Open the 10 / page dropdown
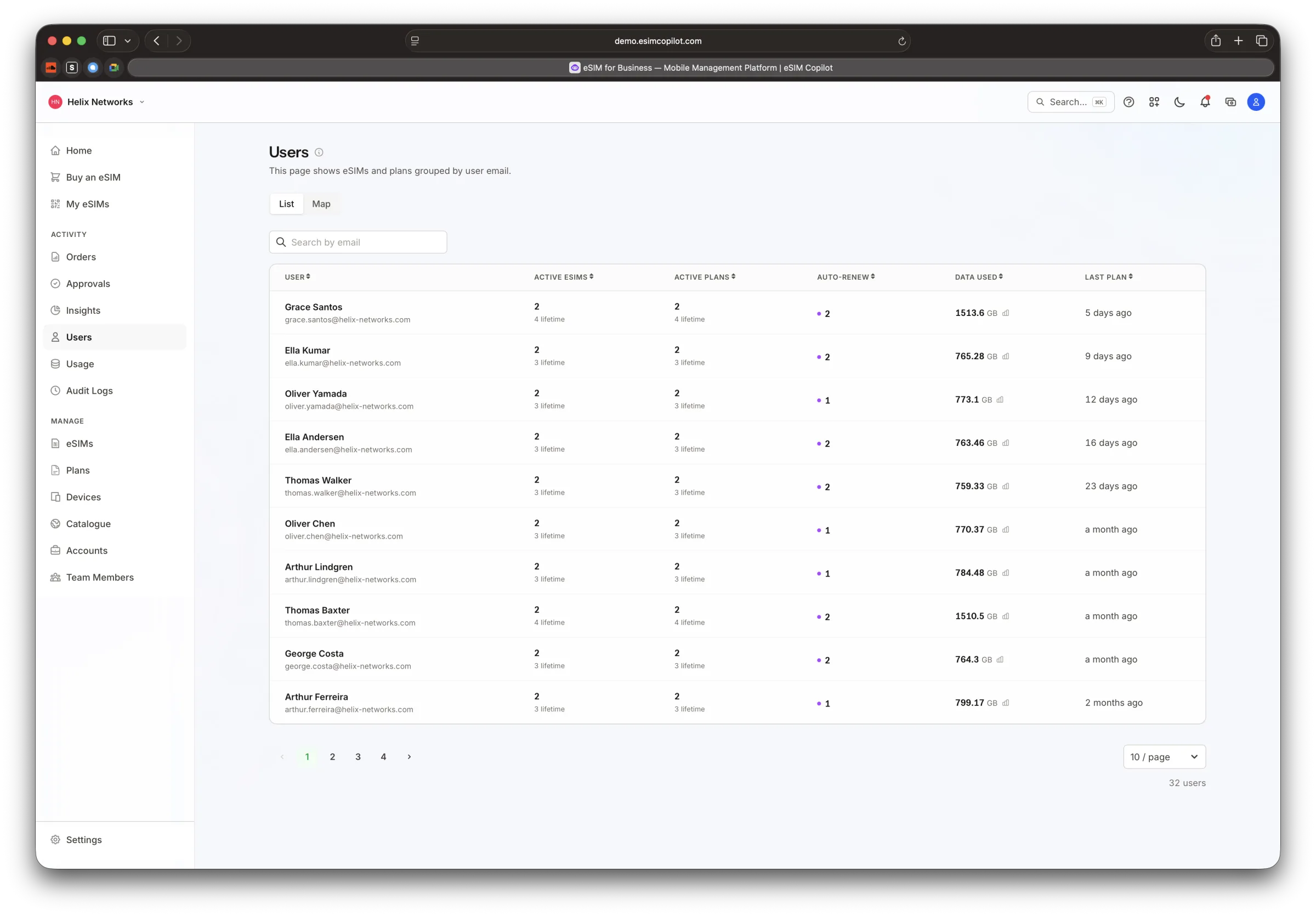 coord(1164,756)
